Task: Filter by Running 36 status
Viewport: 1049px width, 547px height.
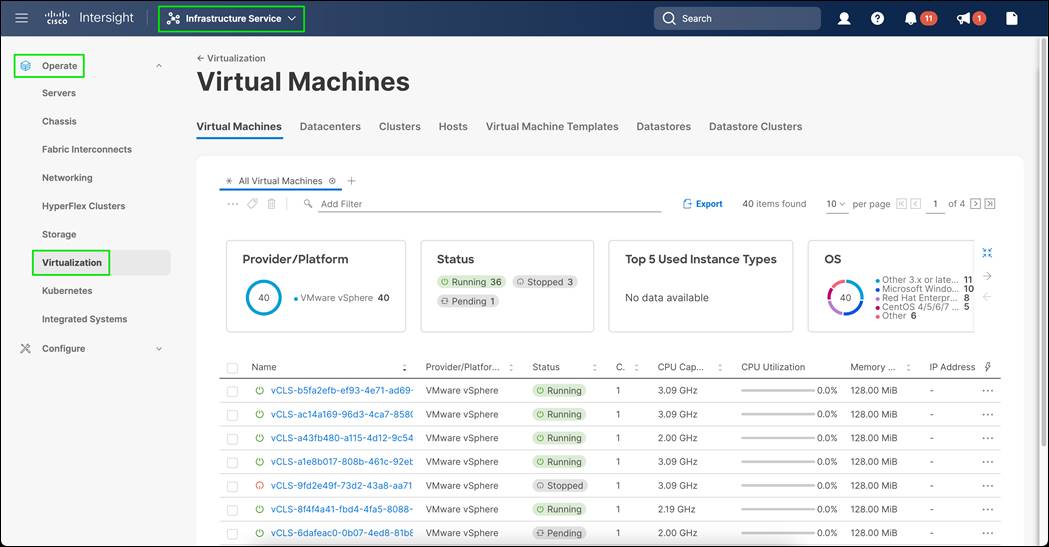Action: click(x=471, y=282)
